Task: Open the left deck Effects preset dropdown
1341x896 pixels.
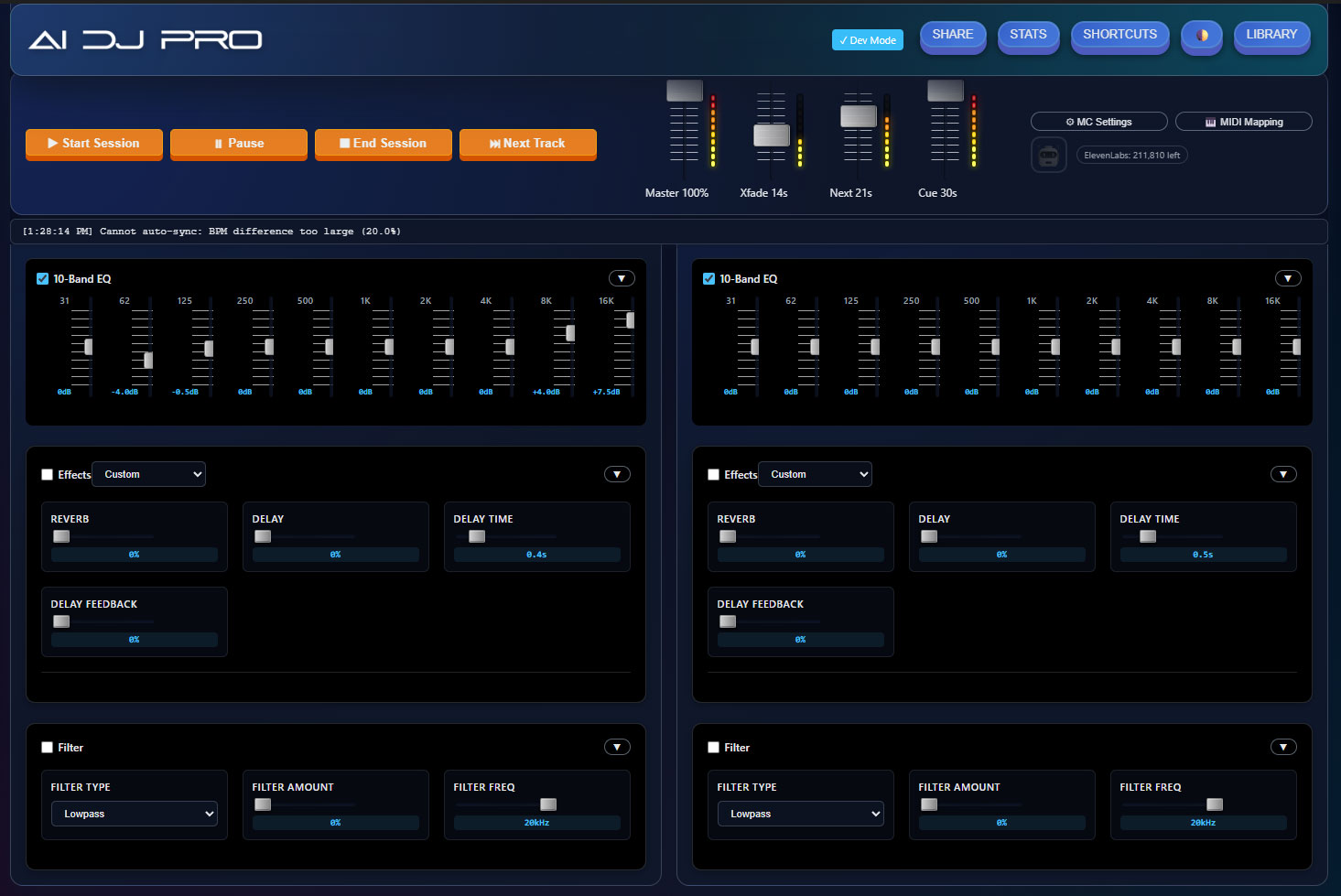Action: [149, 474]
